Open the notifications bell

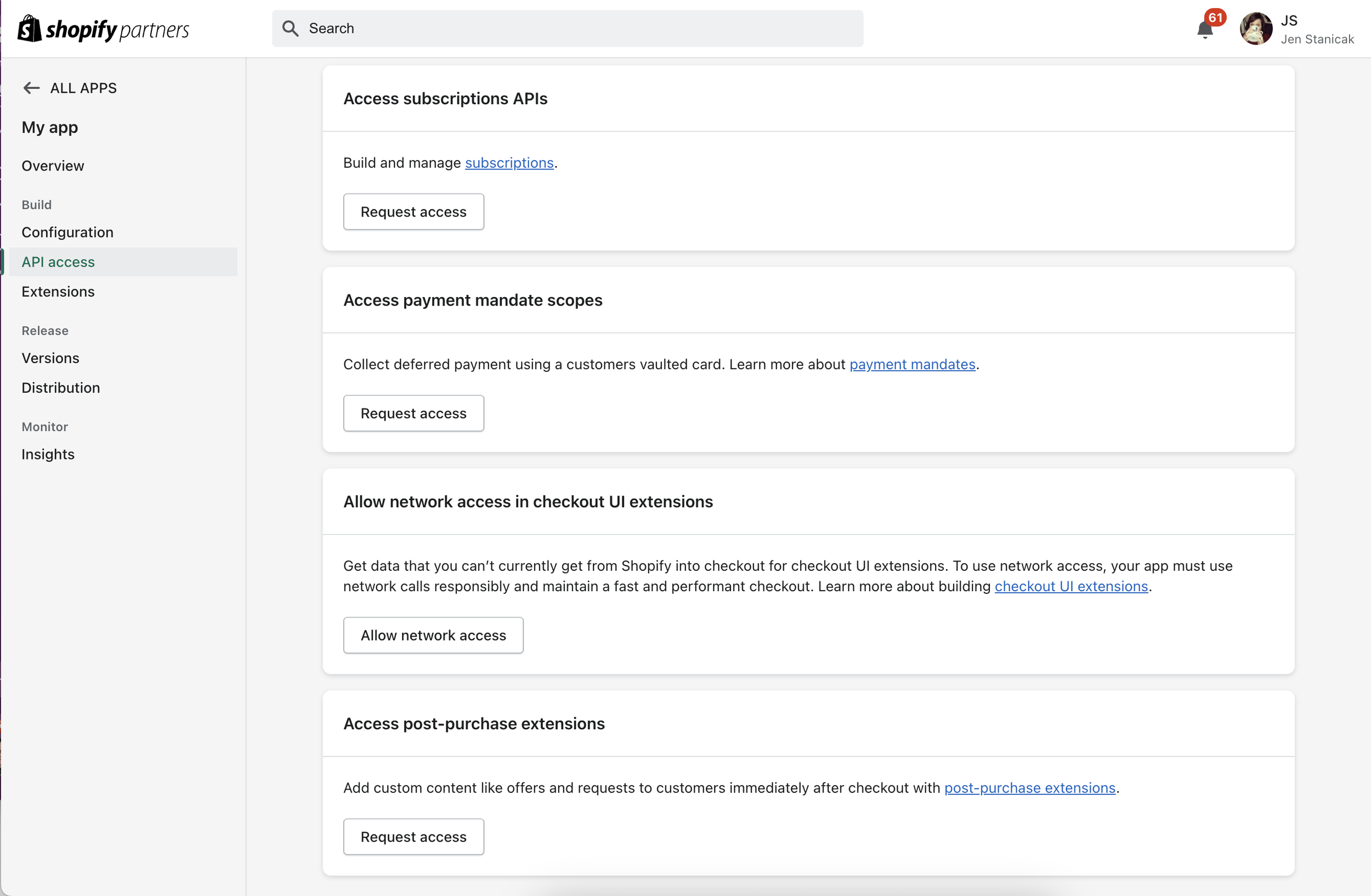1204,30
